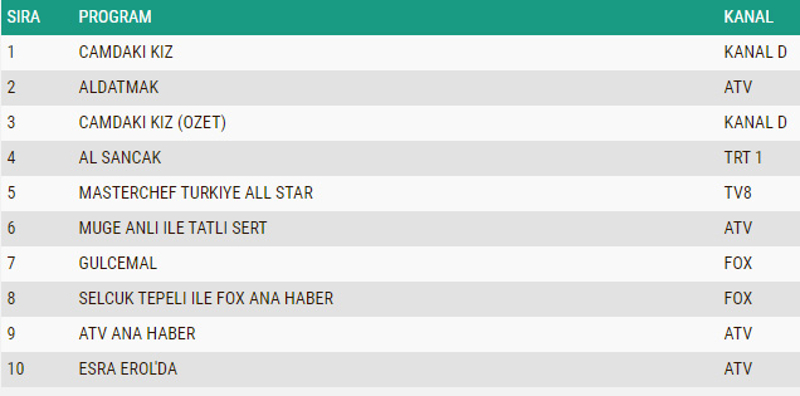Click the AL SANCAK program name
The width and height of the screenshot is (800, 396).
tap(120, 158)
